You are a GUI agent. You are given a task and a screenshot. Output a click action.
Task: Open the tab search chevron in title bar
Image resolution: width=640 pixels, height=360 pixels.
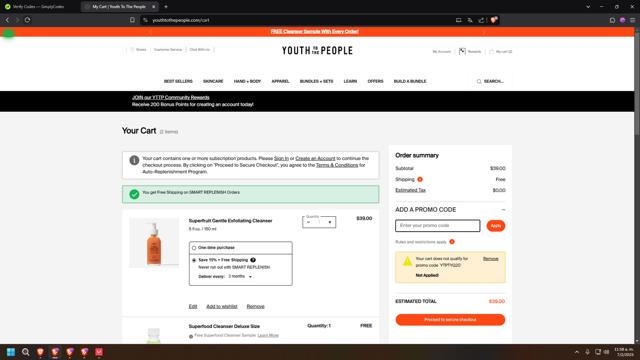coord(588,7)
